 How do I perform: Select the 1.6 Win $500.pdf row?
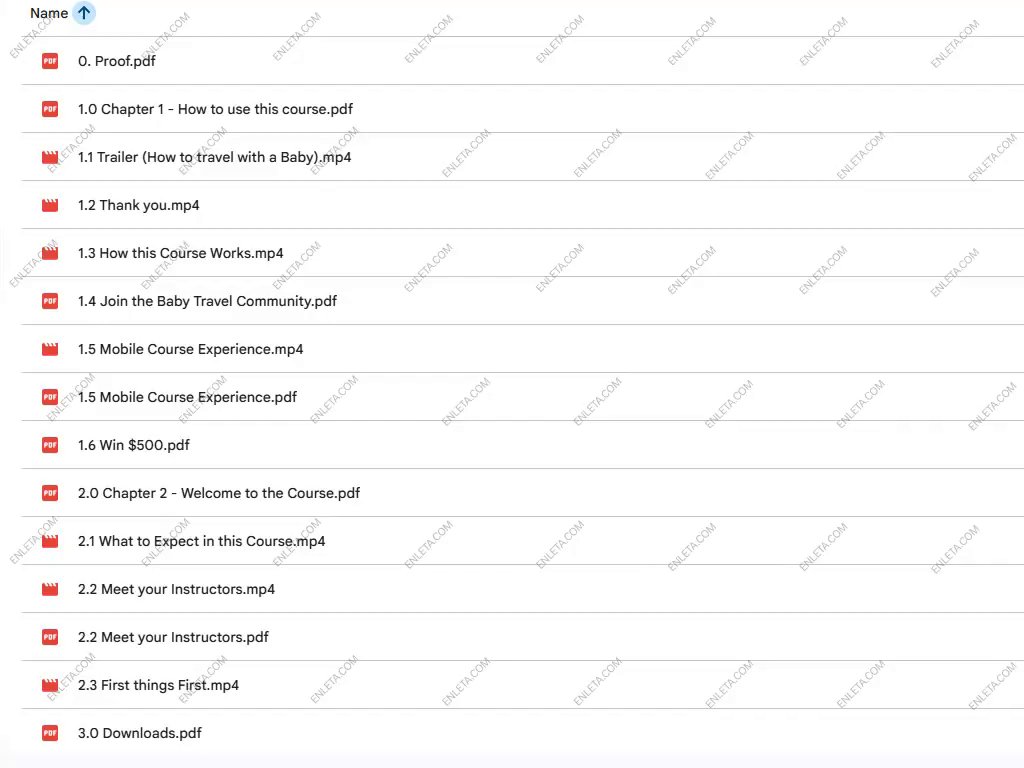click(500, 445)
